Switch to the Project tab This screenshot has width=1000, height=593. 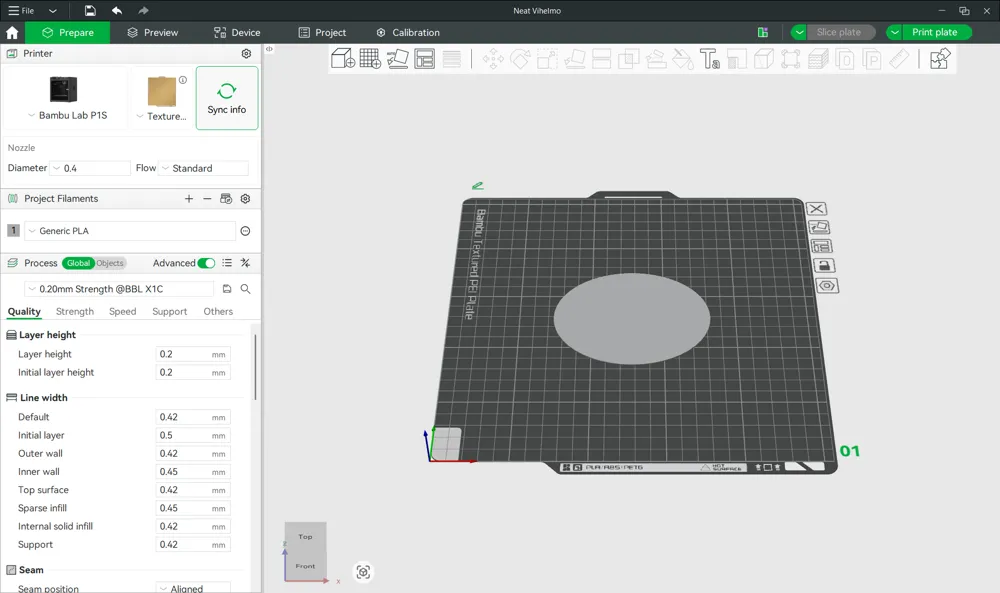click(x=322, y=33)
